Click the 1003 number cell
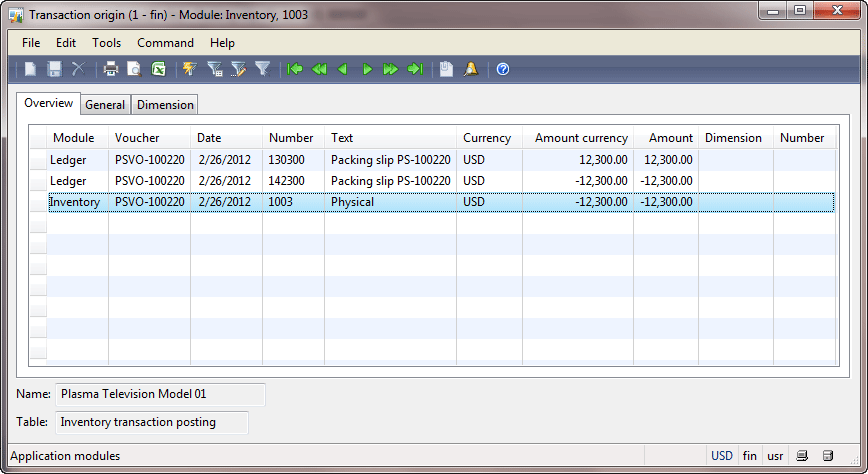Screen dimensions: 868x474 pos(293,202)
